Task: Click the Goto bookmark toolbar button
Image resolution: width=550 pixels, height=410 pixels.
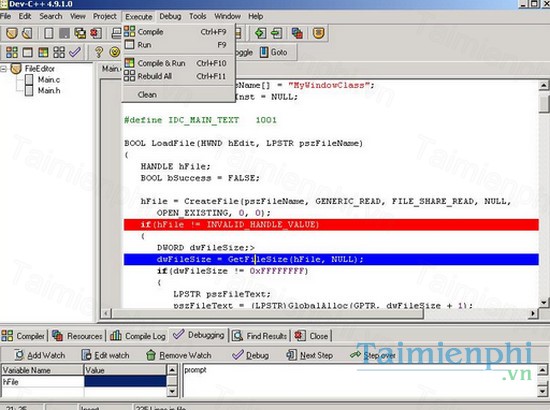Action: [274, 52]
